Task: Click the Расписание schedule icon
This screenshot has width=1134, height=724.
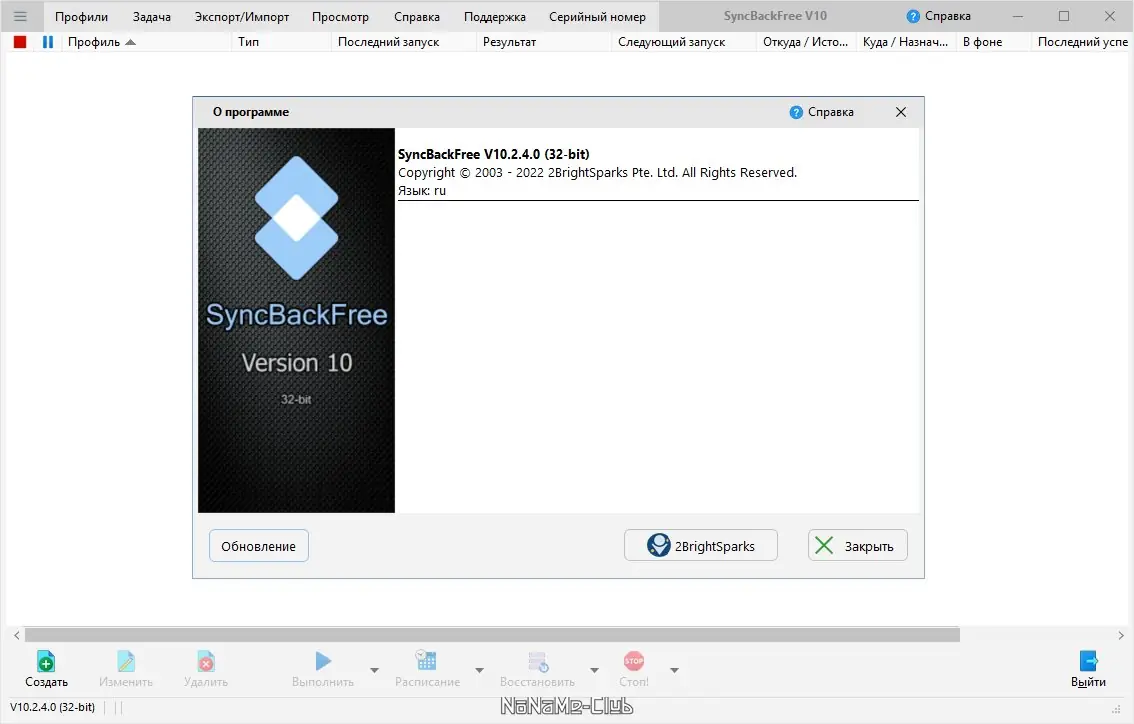Action: click(x=427, y=661)
